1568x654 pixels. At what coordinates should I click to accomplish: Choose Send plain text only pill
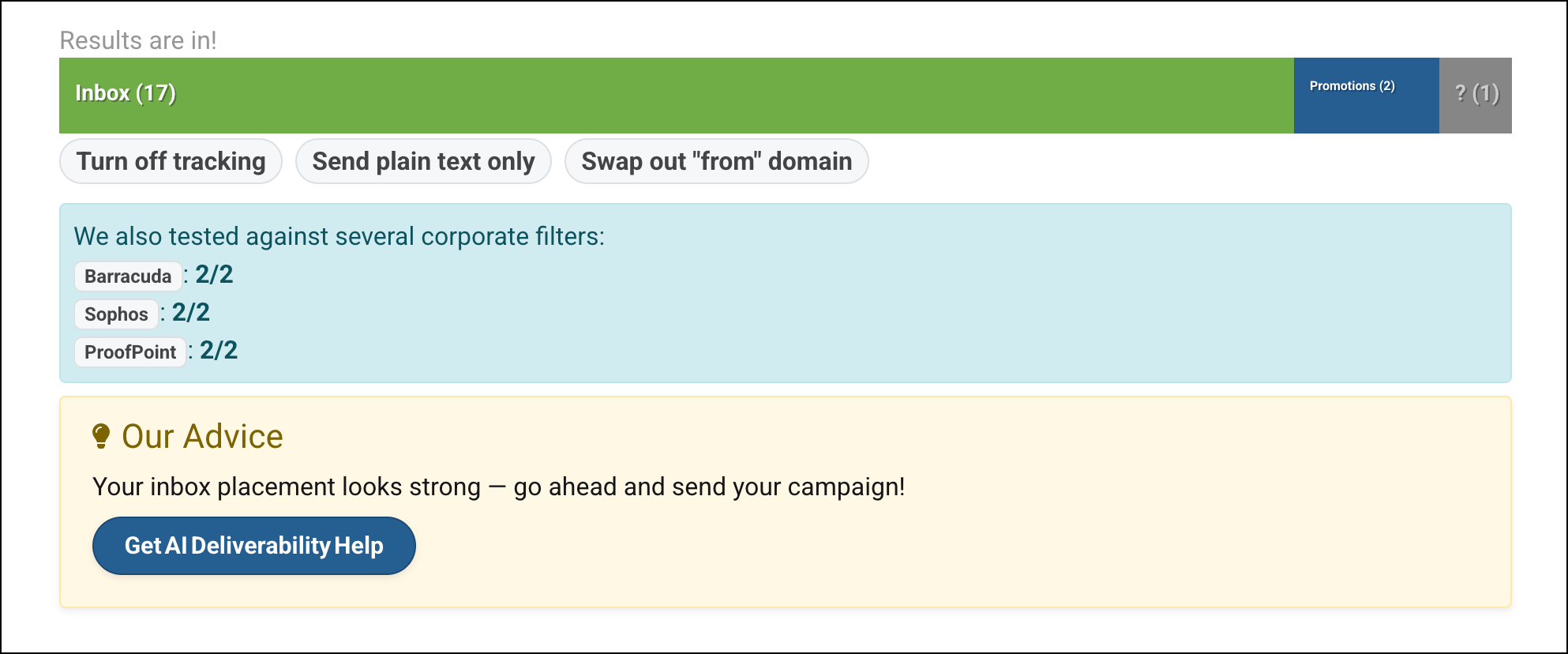[423, 161]
